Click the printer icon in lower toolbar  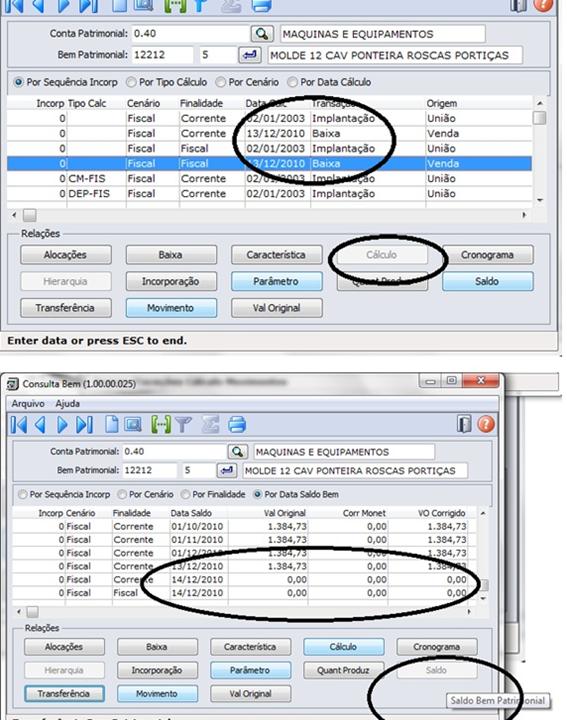pyautogui.click(x=237, y=424)
